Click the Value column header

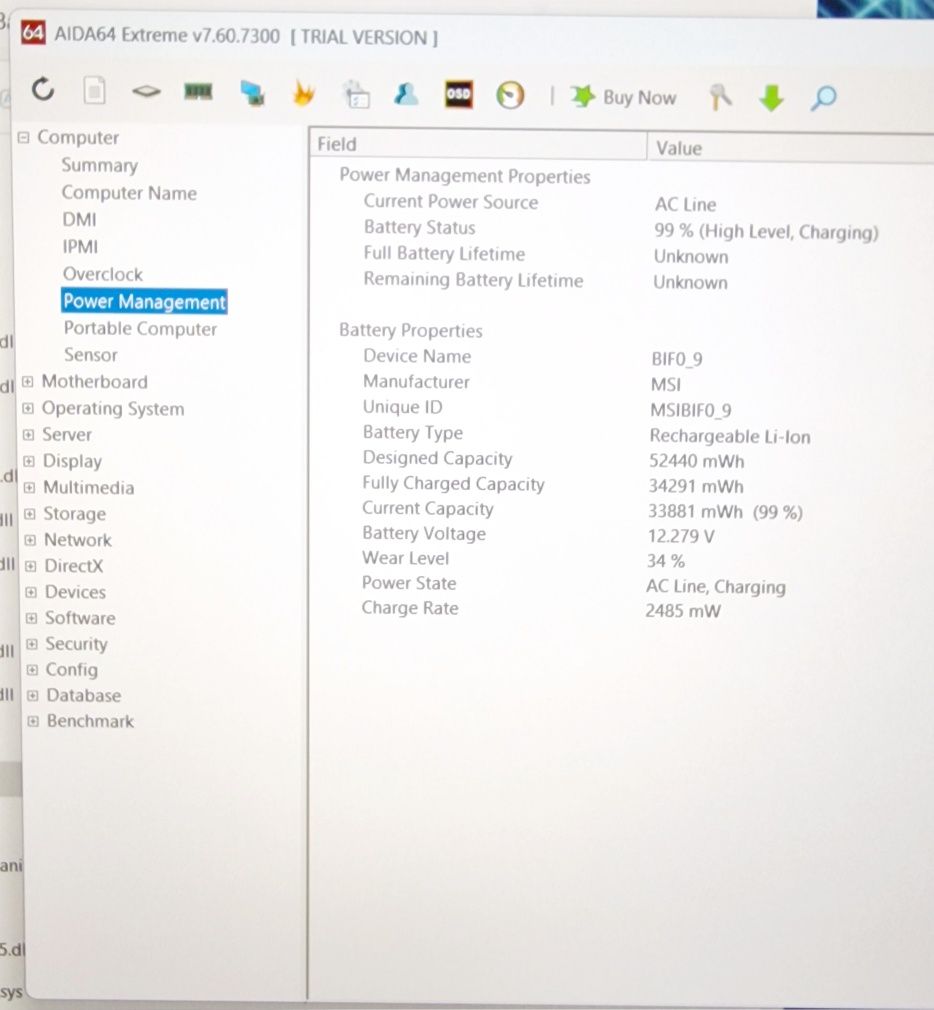791,148
